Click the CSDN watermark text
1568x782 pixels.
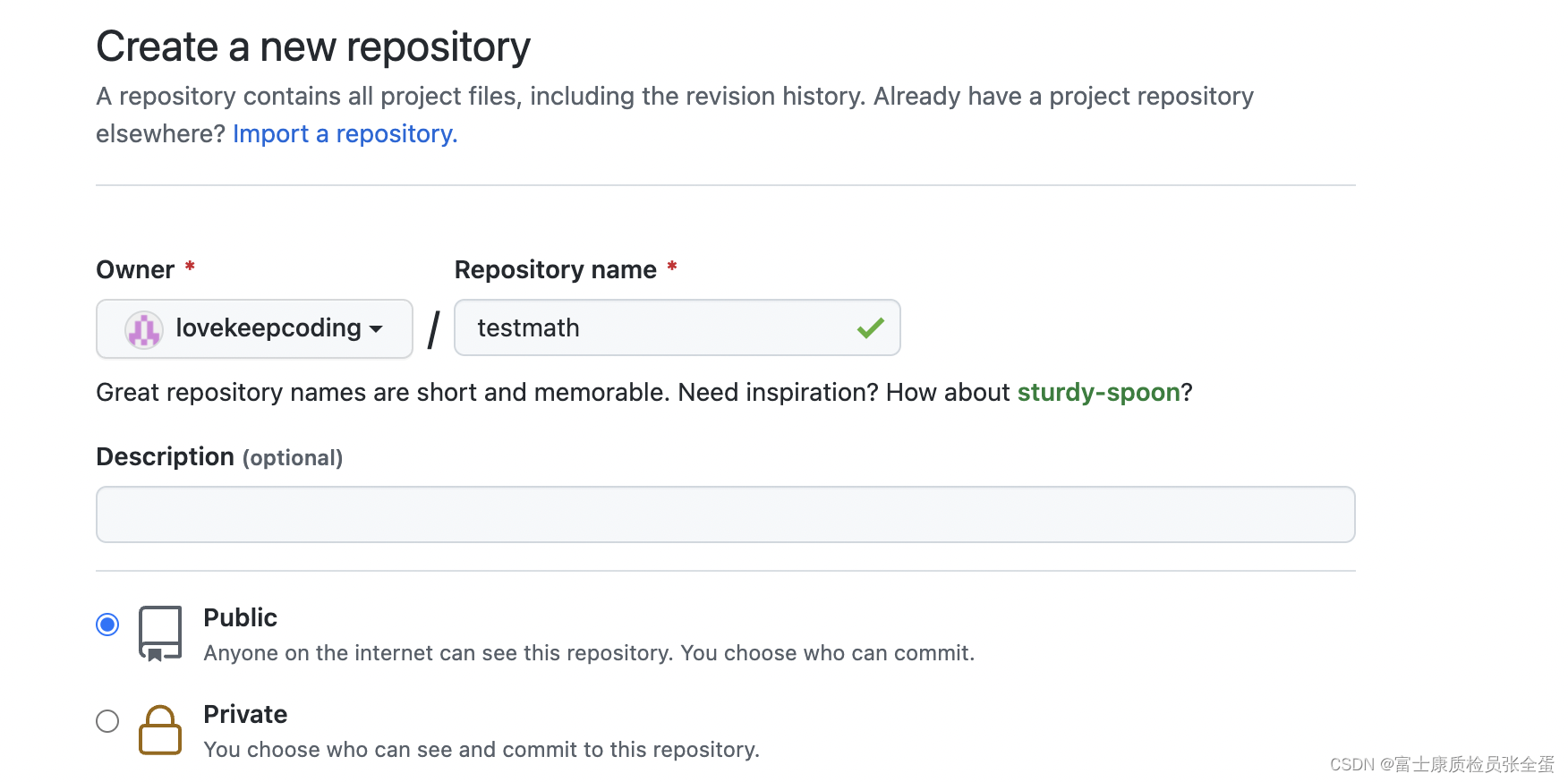click(1442, 764)
